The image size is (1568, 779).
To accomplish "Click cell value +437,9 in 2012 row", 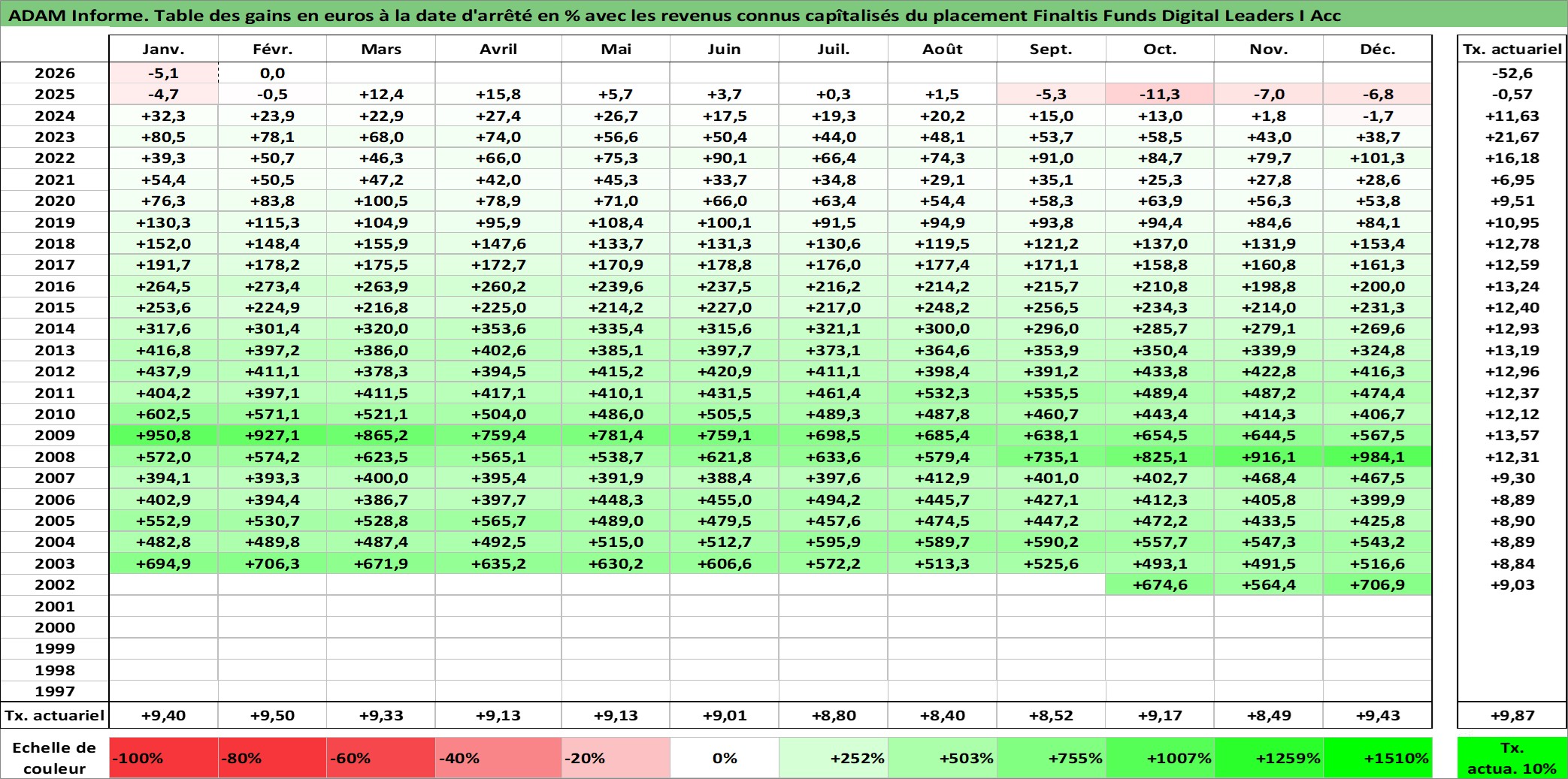I will [x=163, y=371].
